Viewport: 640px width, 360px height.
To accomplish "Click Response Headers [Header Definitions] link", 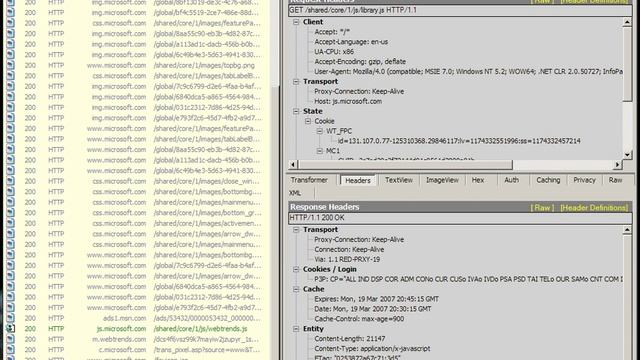I will coord(594,208).
